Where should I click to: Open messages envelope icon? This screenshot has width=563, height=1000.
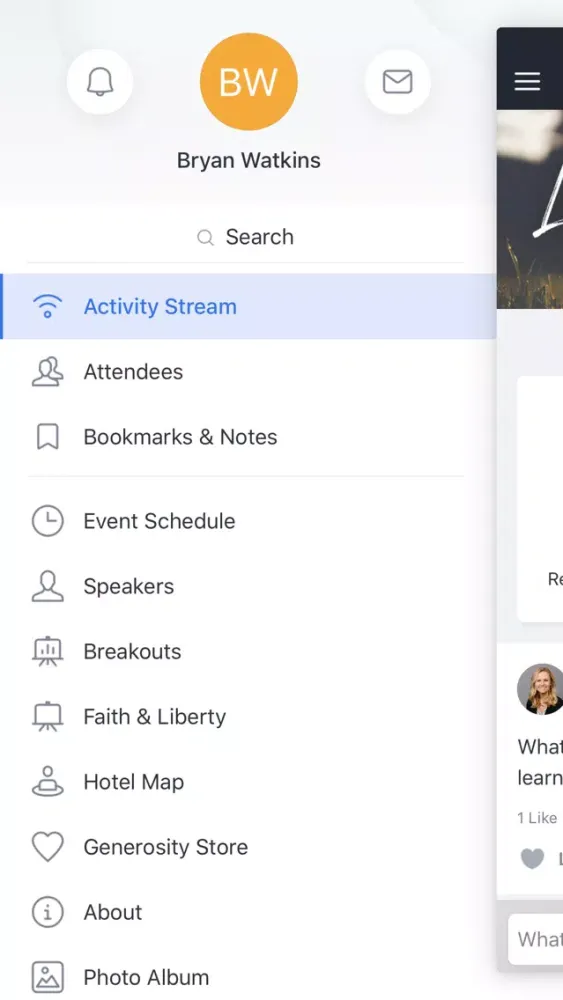397,82
